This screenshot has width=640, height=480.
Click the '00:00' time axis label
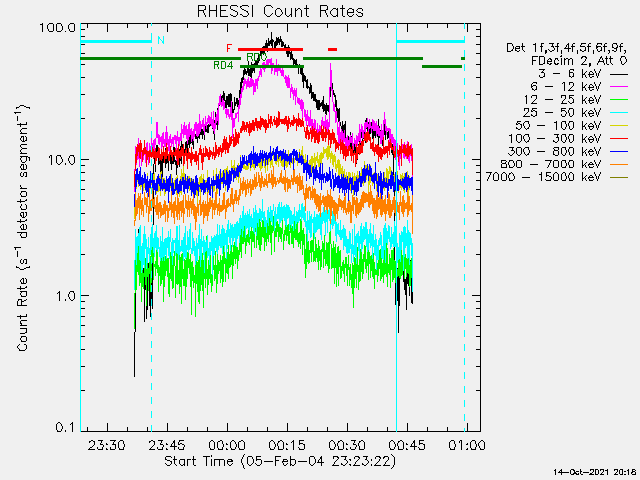click(x=227, y=445)
